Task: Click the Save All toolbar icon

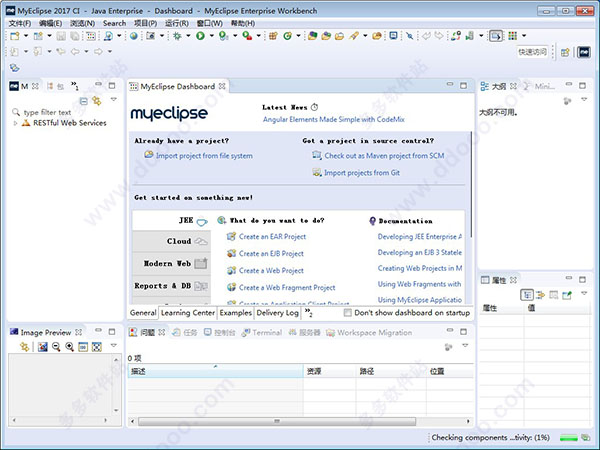Action: [75, 36]
